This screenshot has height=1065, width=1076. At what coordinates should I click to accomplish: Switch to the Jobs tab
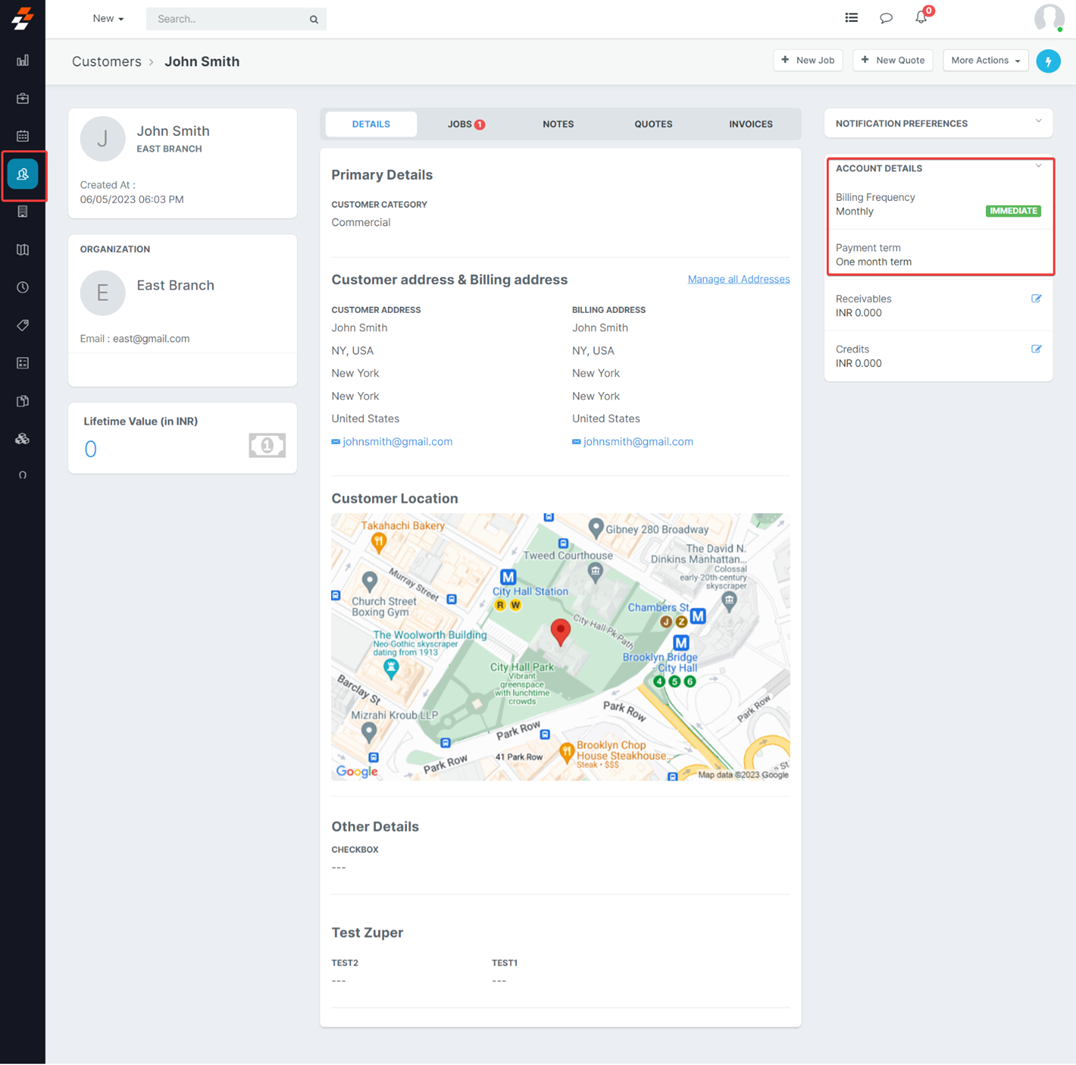click(x=465, y=124)
